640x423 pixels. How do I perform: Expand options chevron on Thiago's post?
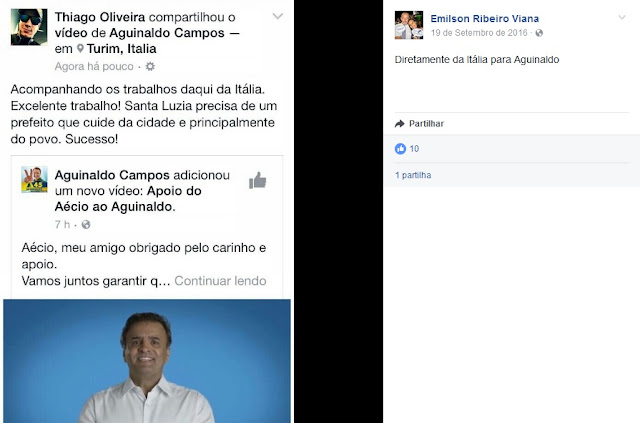click(278, 16)
